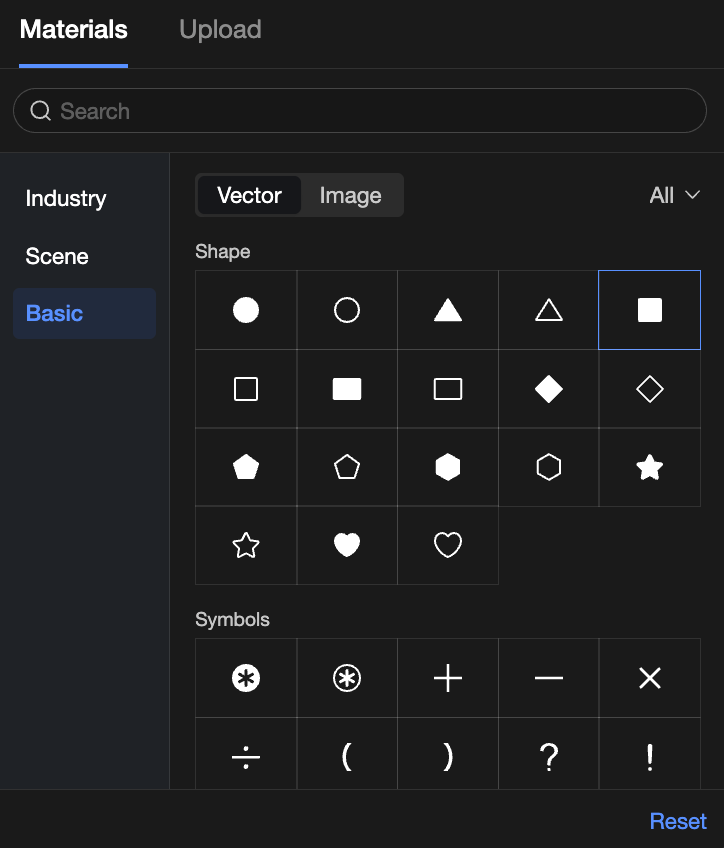Image resolution: width=724 pixels, height=848 pixels.
Task: Select the Industry category
Action: [x=66, y=198]
